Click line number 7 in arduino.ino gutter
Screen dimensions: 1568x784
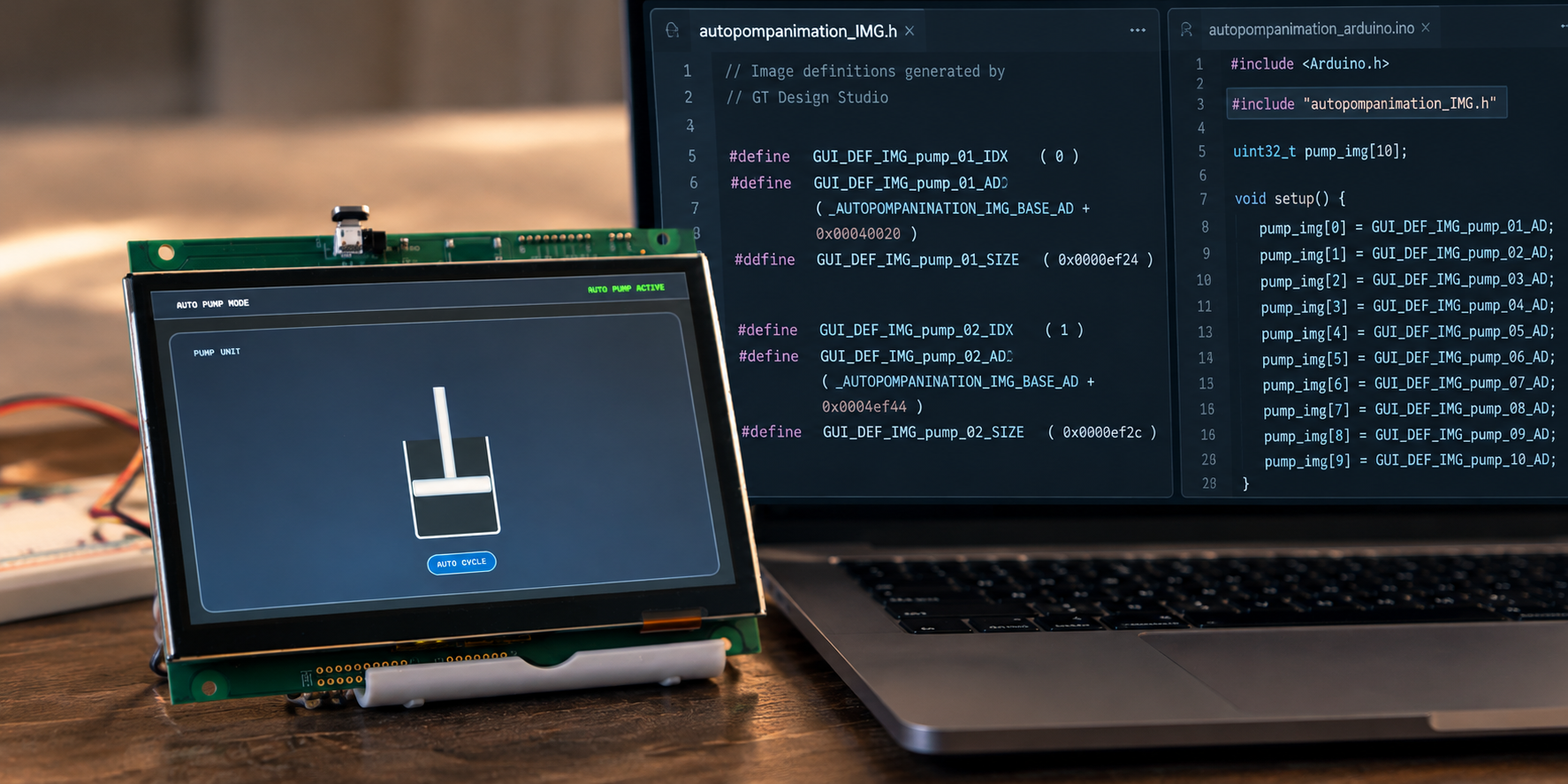1203,200
